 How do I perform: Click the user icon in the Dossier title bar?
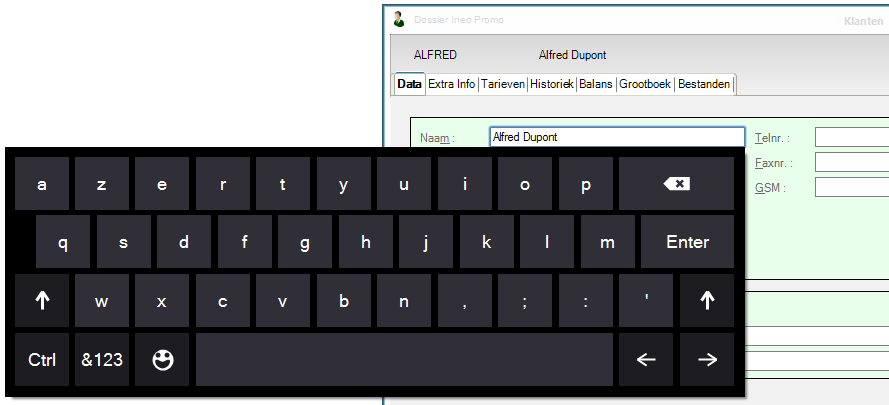pyautogui.click(x=399, y=19)
